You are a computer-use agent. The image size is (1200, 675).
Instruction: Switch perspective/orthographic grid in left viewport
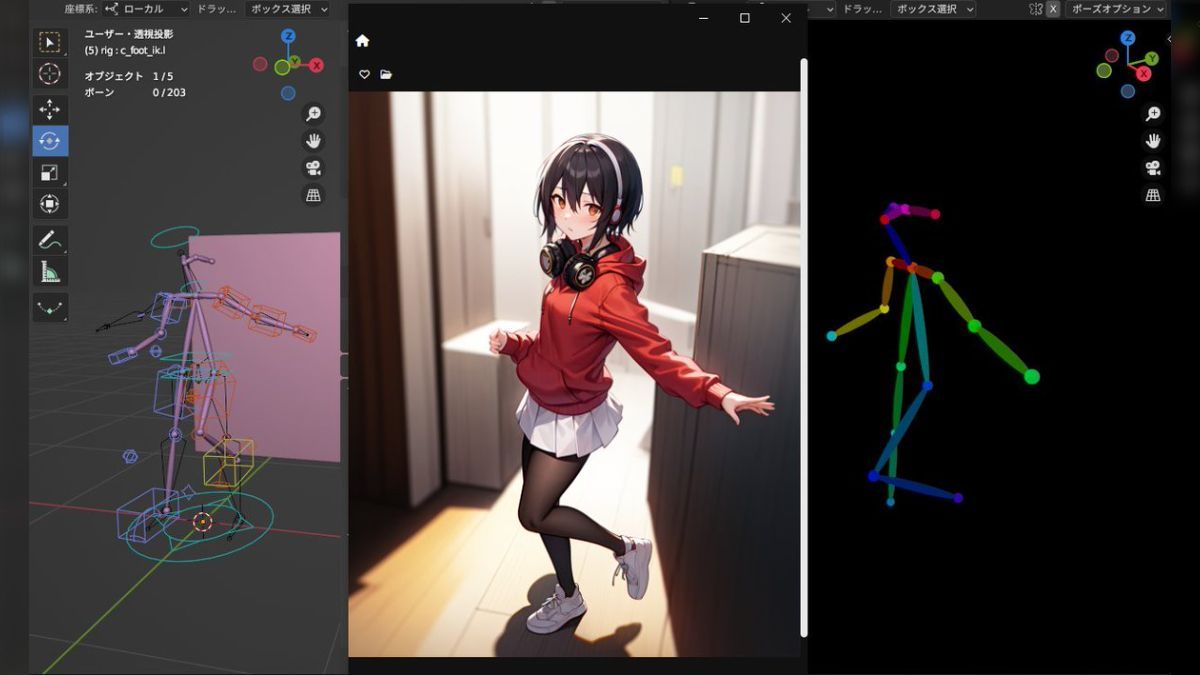(x=313, y=195)
